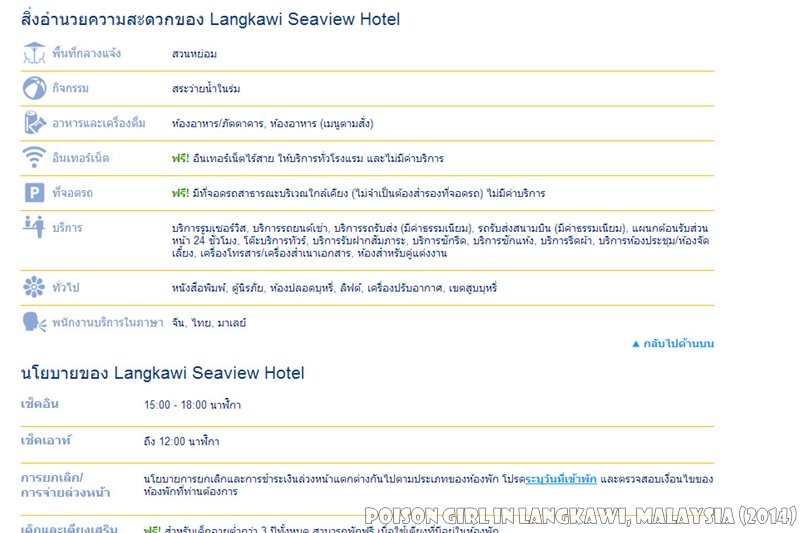
Task: Click the parking P icon
Action: [34, 193]
